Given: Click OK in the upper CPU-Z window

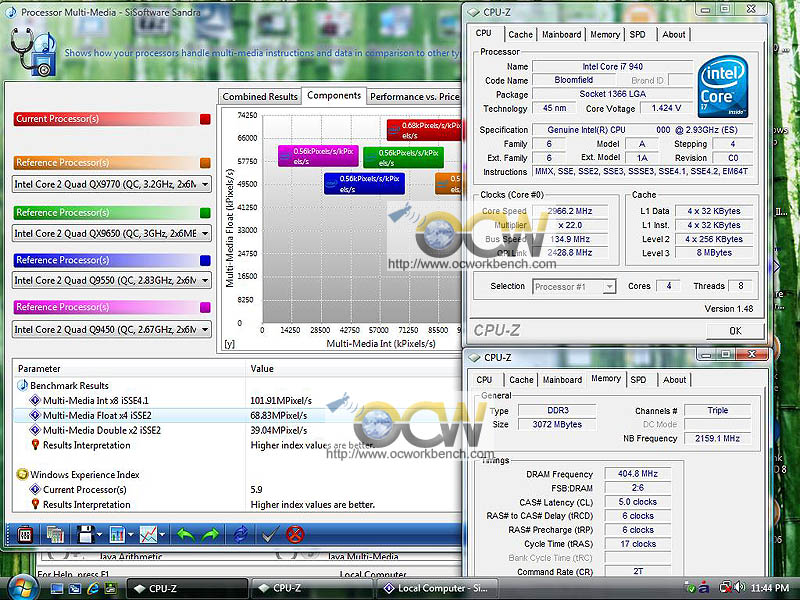Looking at the screenshot, I should [x=735, y=331].
